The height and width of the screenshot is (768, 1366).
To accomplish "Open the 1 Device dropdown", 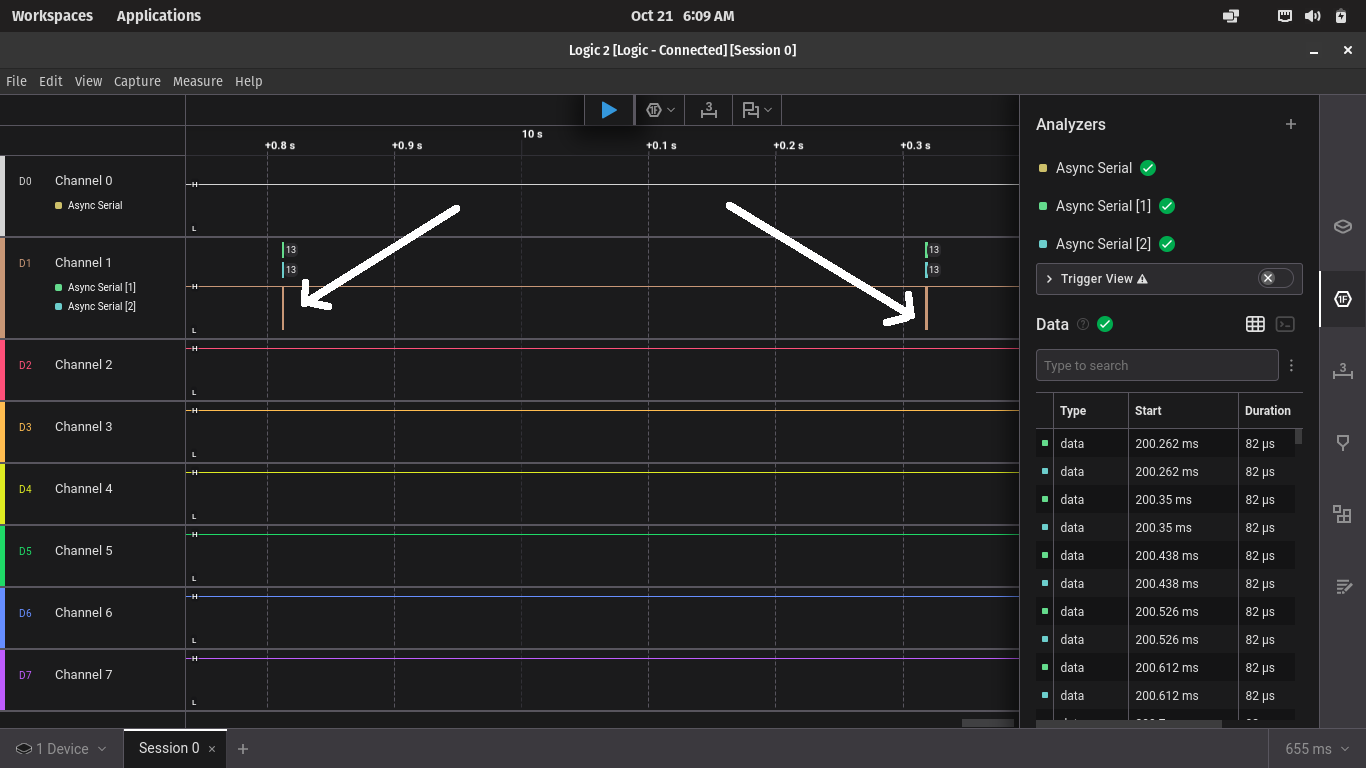I will [61, 748].
